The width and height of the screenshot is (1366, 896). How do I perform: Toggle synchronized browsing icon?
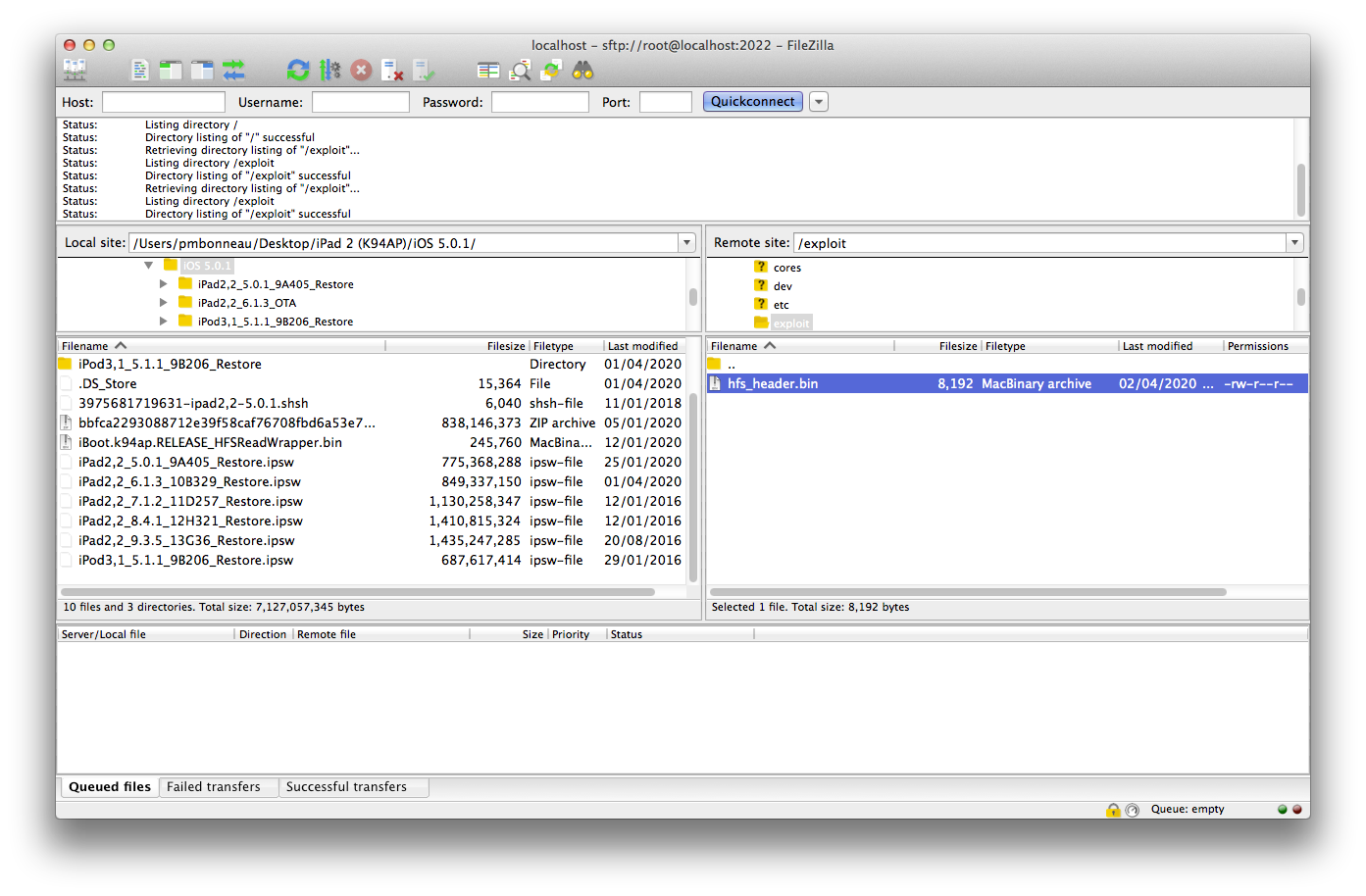click(552, 70)
